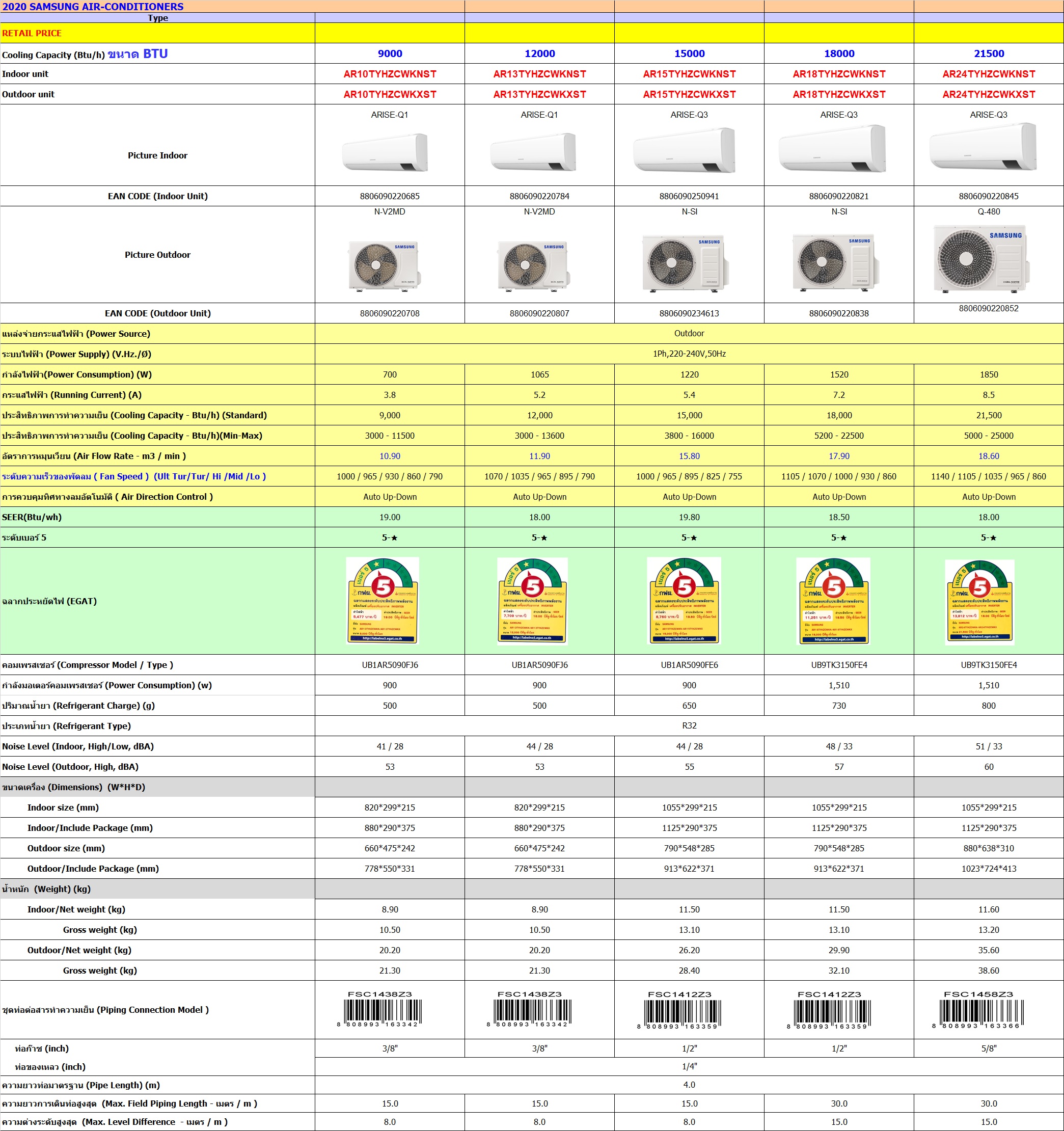Screen dimensions: 1064x1131
Task: Click the 8.5 running current value
Action: tap(989, 395)
